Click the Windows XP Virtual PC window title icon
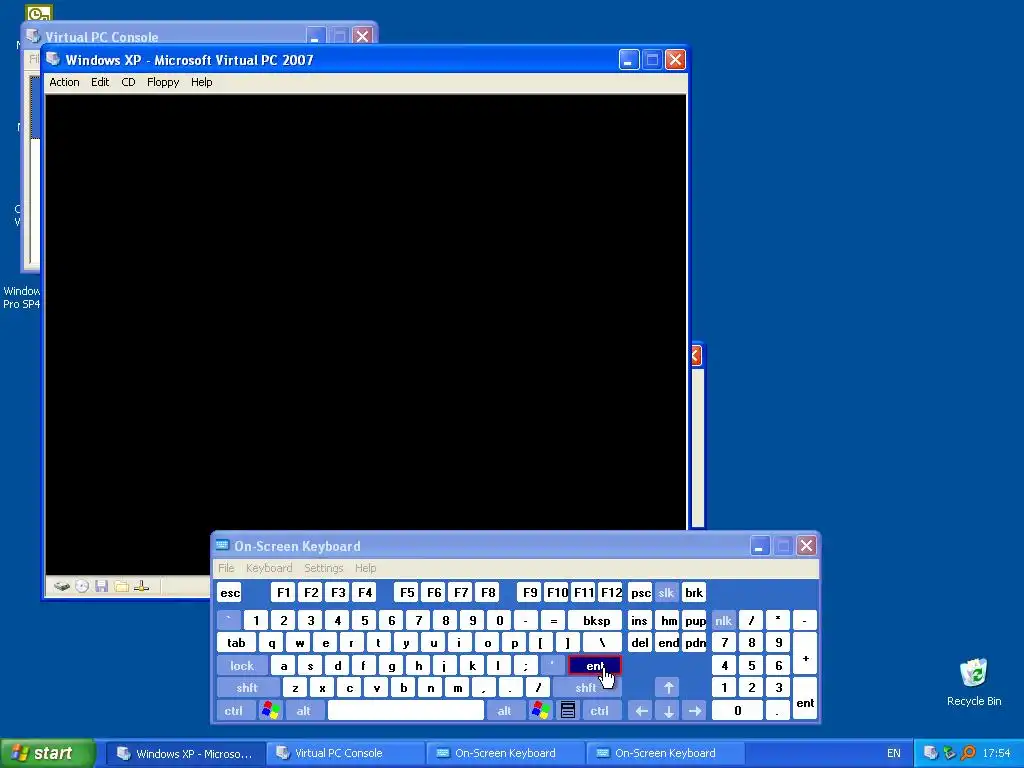Screen dimensions: 1024x768 point(53,59)
